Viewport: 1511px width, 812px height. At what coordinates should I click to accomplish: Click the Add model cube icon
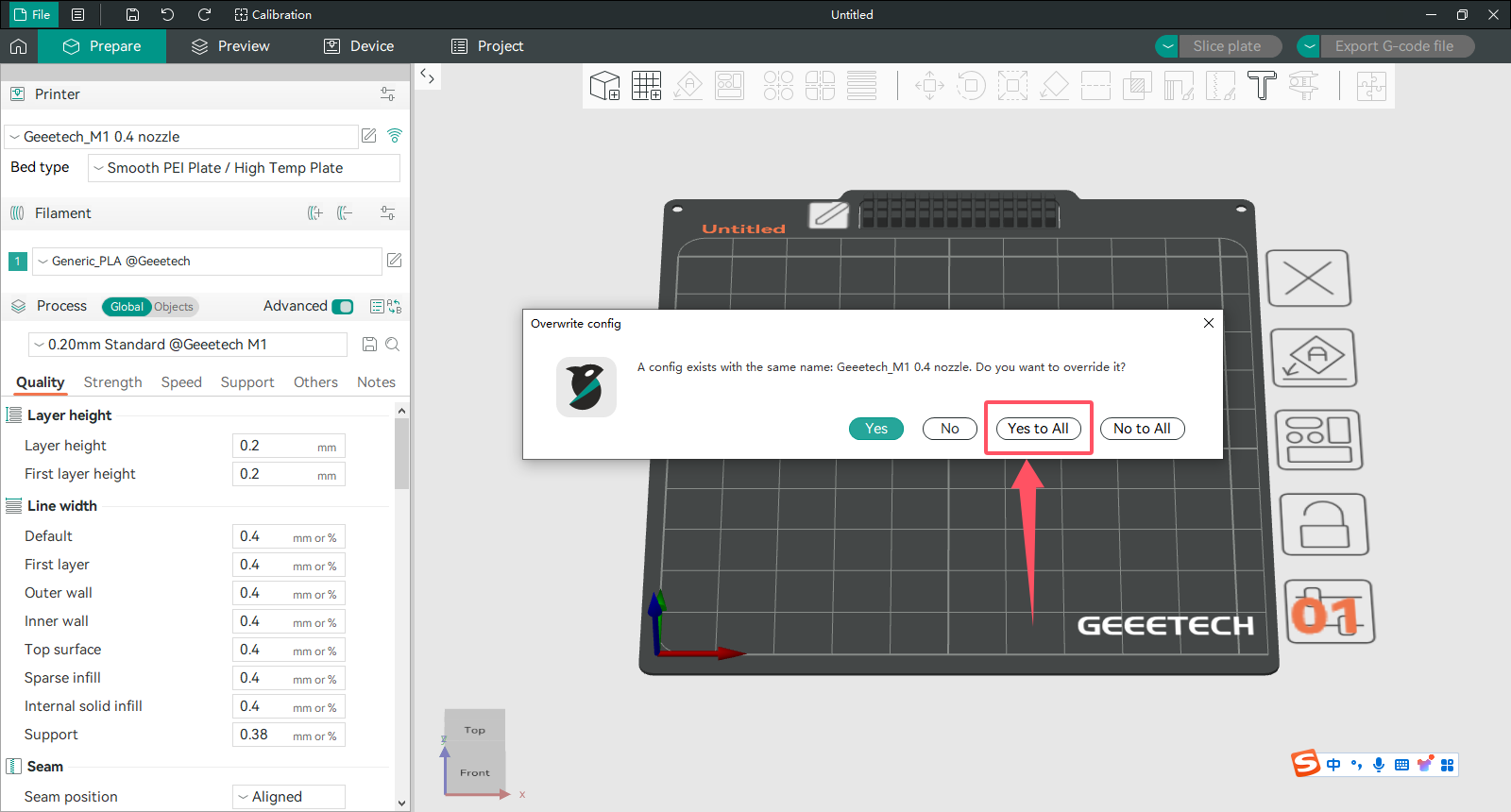pos(604,86)
